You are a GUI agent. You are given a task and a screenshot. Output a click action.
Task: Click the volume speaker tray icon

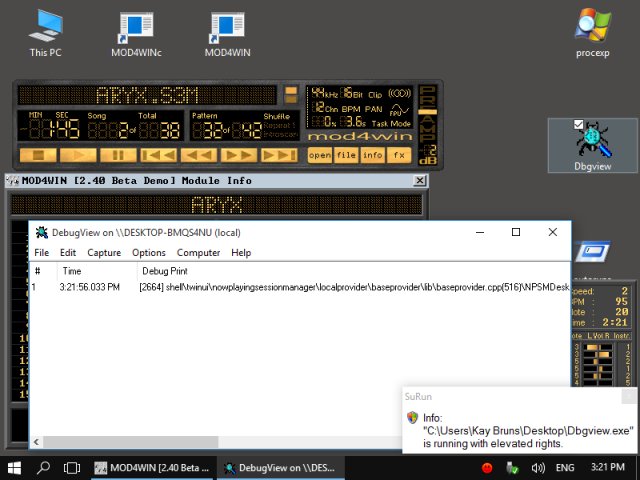[x=538, y=468]
